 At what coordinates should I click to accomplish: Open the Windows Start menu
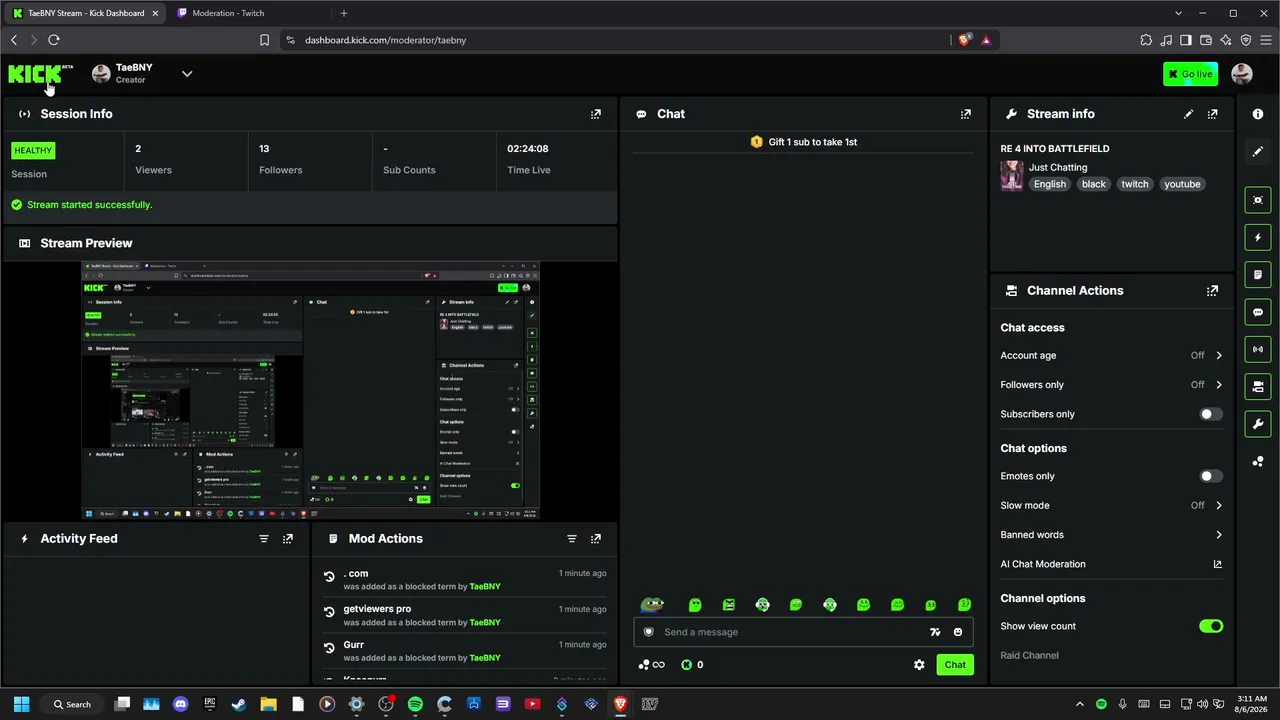(21, 705)
